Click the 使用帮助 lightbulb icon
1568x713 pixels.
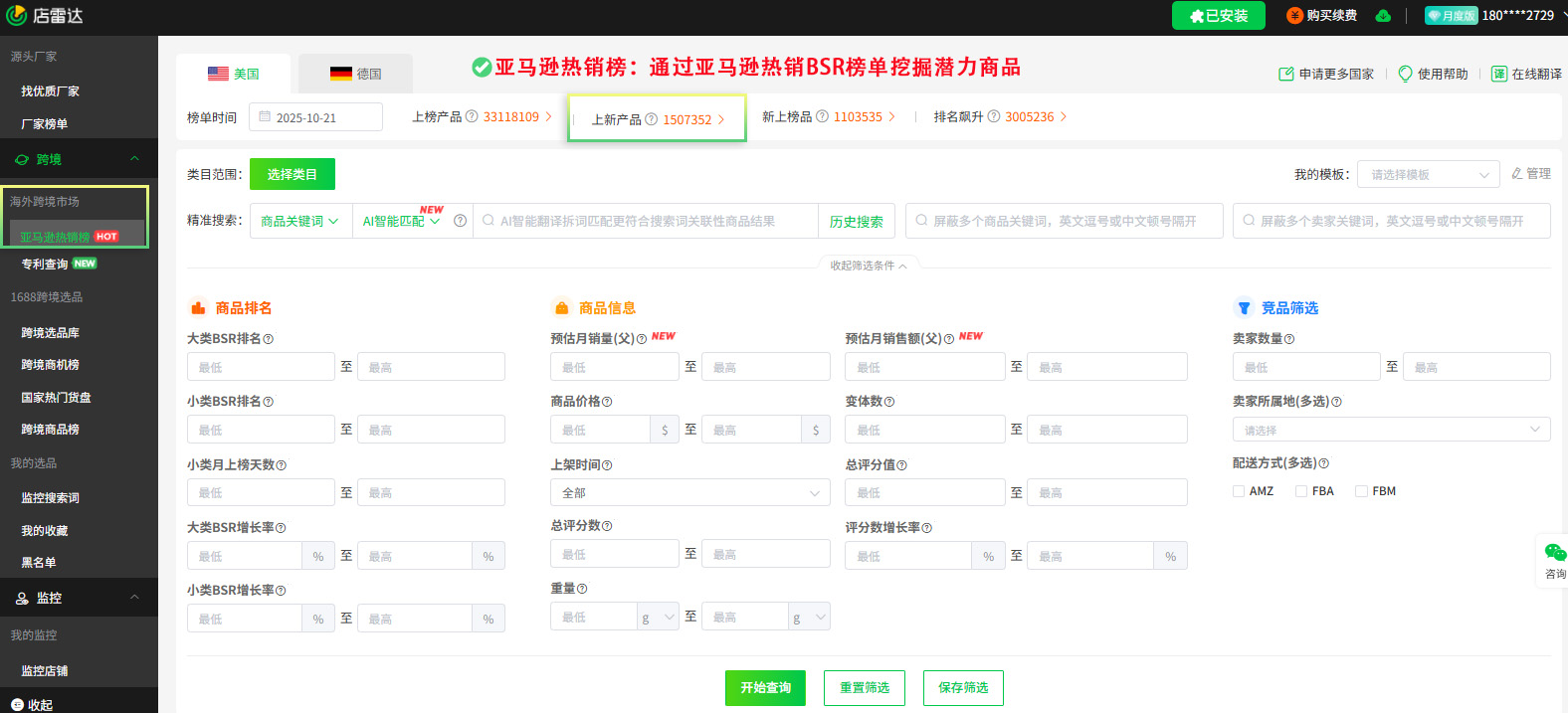click(x=1405, y=74)
